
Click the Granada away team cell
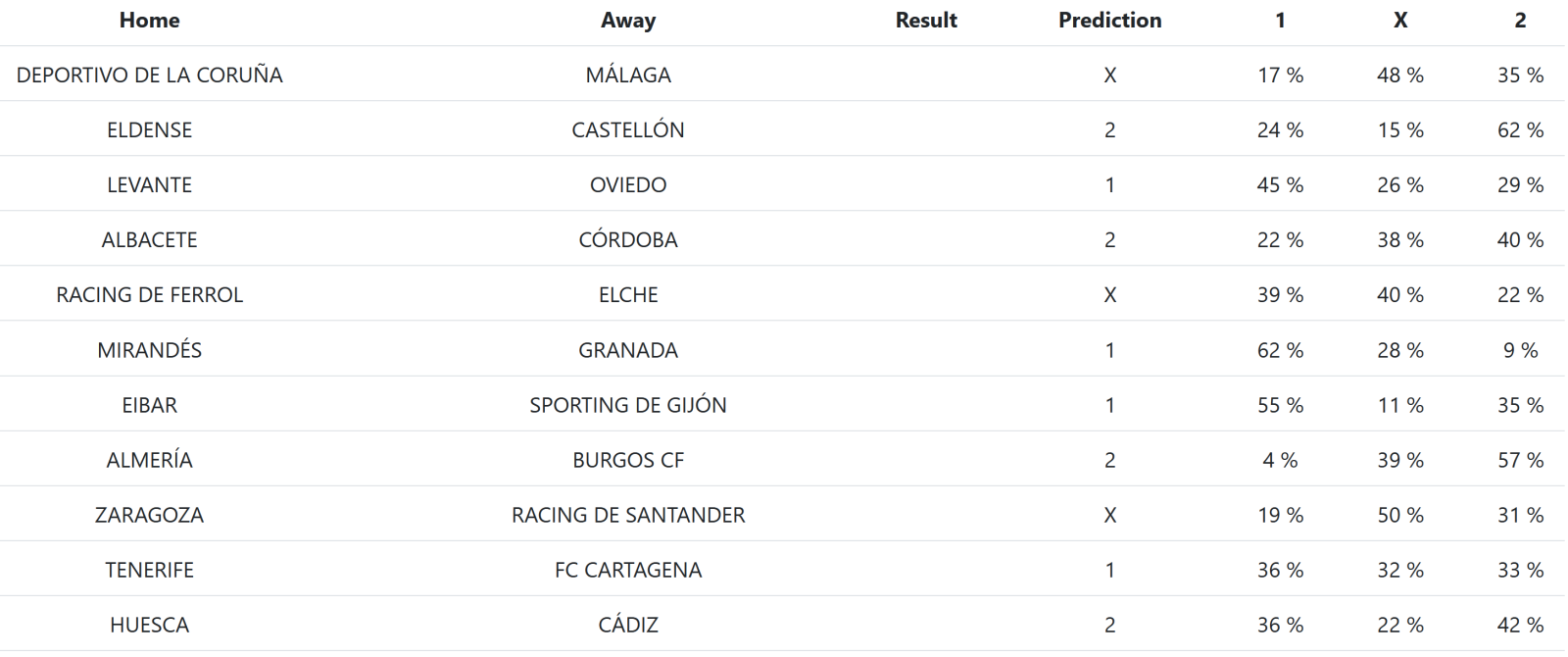tap(628, 350)
